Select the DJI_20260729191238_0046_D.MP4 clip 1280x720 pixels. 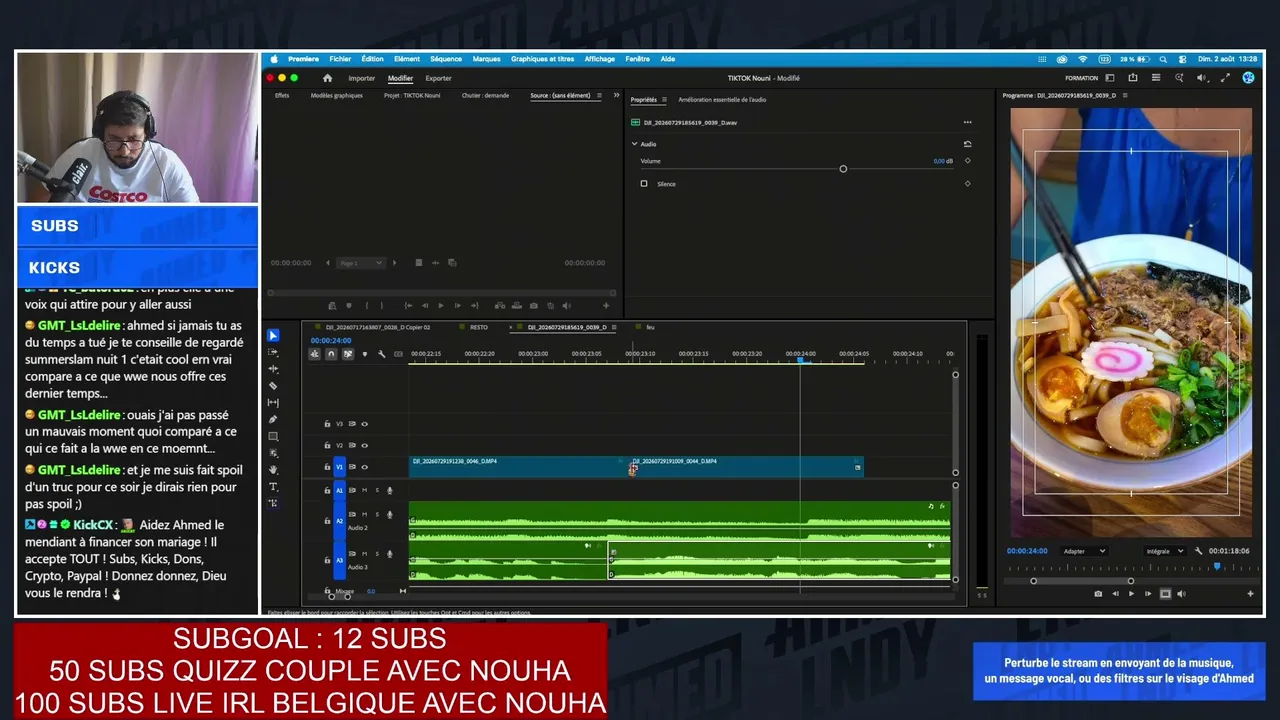tap(520, 467)
